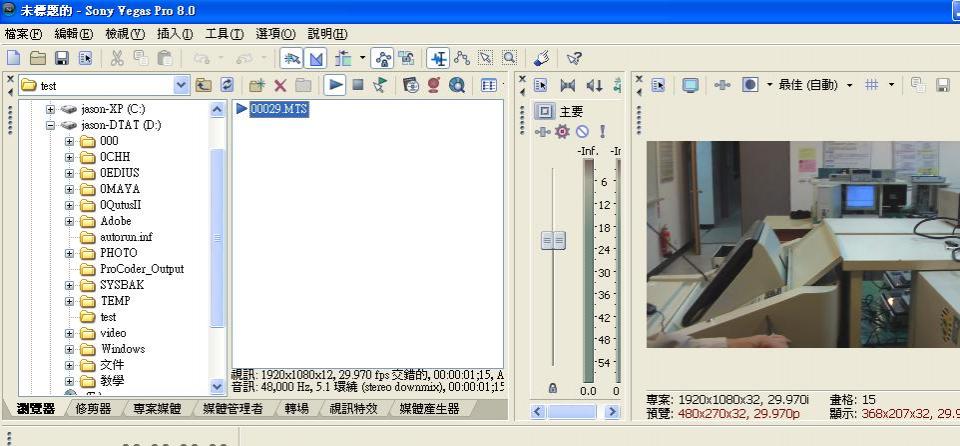
Task: Toggle Enable Snapping in the main toolbar
Action: pyautogui.click(x=292, y=58)
